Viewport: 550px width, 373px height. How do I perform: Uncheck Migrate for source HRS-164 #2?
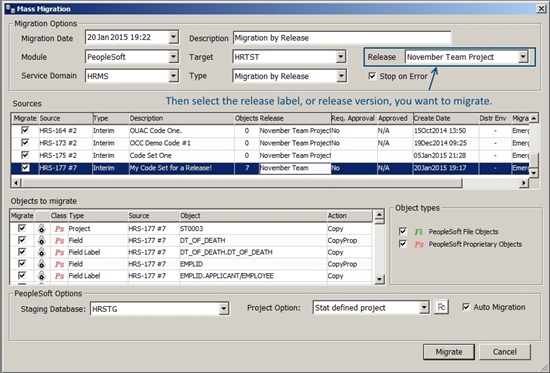[x=25, y=130]
